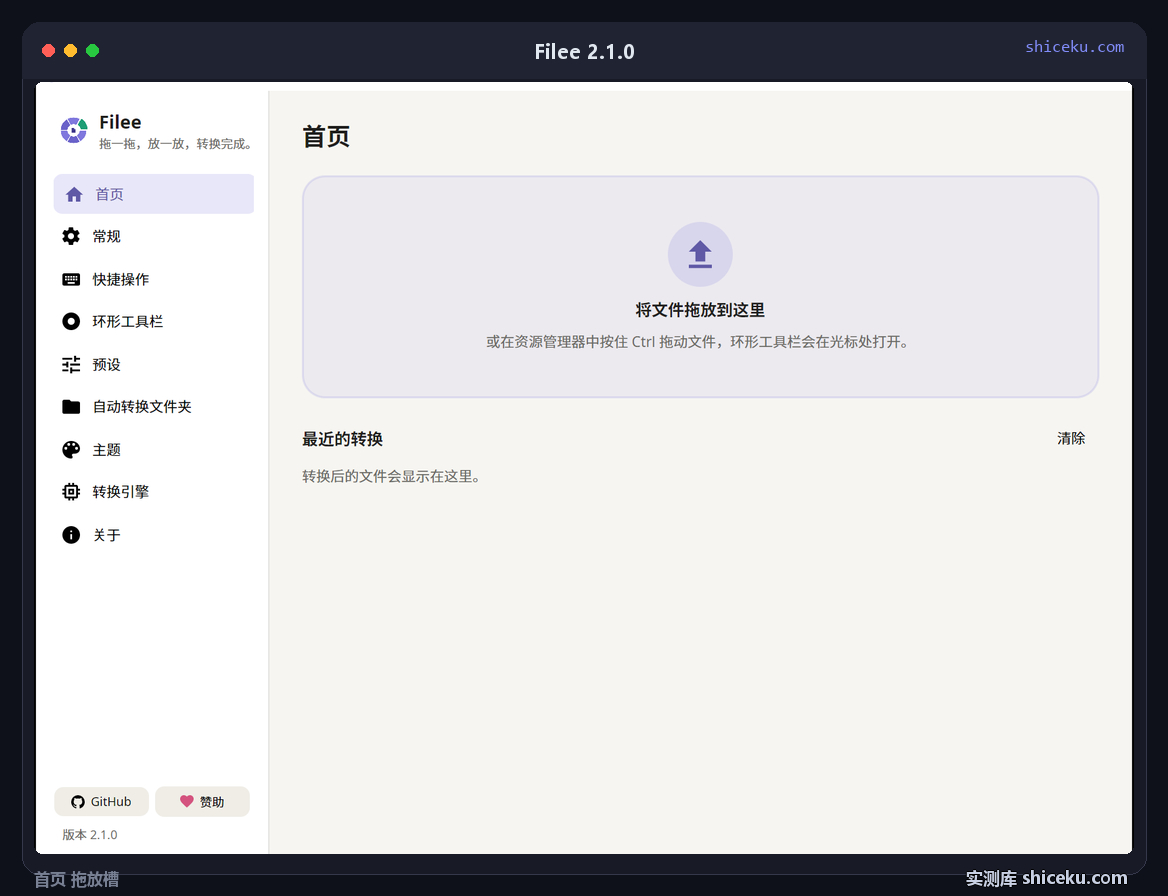Open the 关于 page
This screenshot has width=1168, height=896.
click(x=153, y=535)
